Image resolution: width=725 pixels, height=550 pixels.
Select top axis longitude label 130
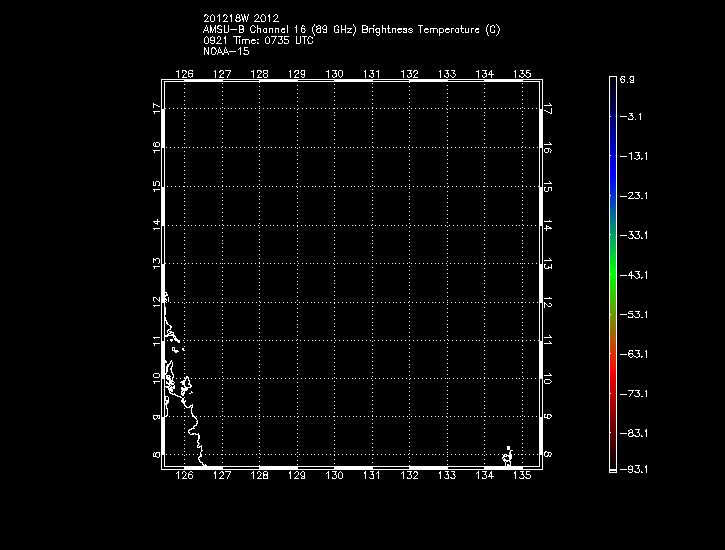click(x=334, y=74)
